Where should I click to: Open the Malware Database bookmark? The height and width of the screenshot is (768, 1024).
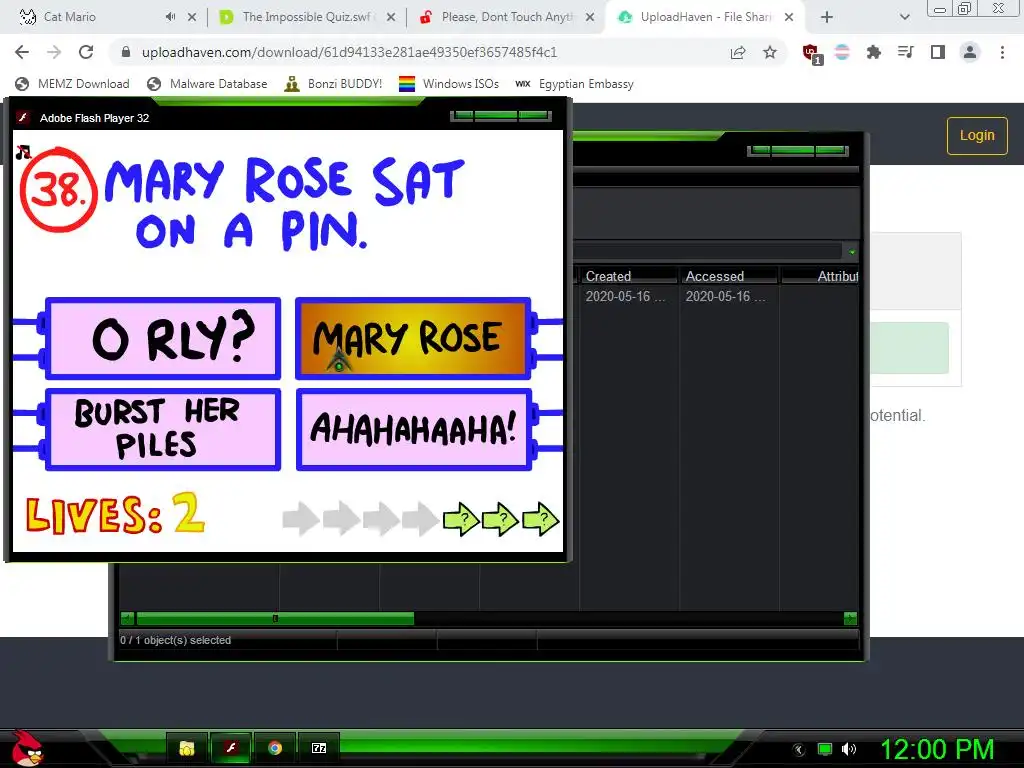208,84
